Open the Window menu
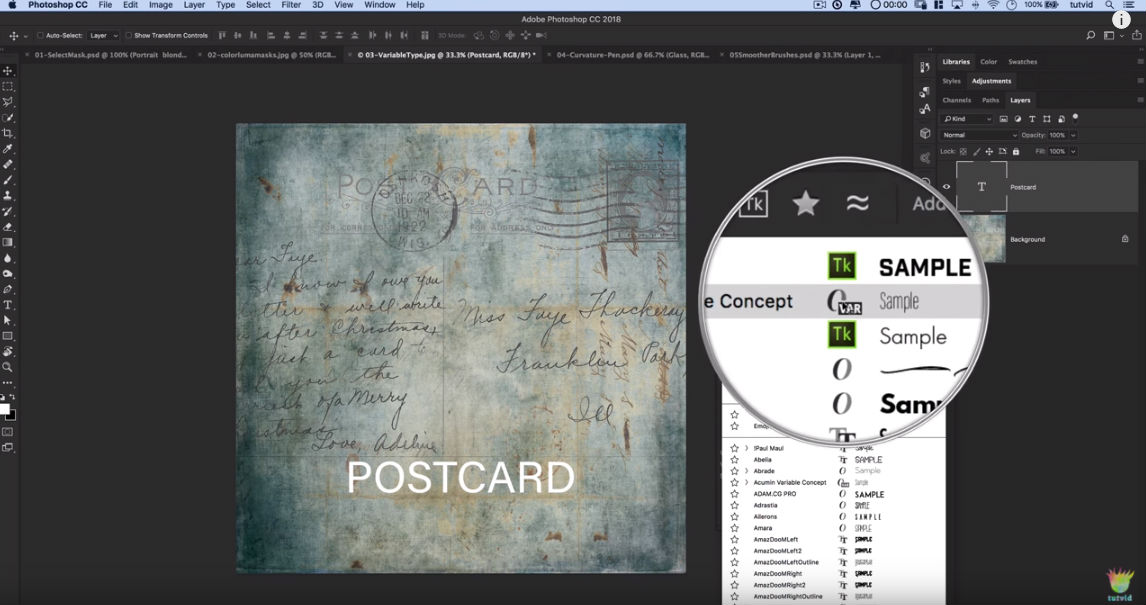 (x=380, y=5)
